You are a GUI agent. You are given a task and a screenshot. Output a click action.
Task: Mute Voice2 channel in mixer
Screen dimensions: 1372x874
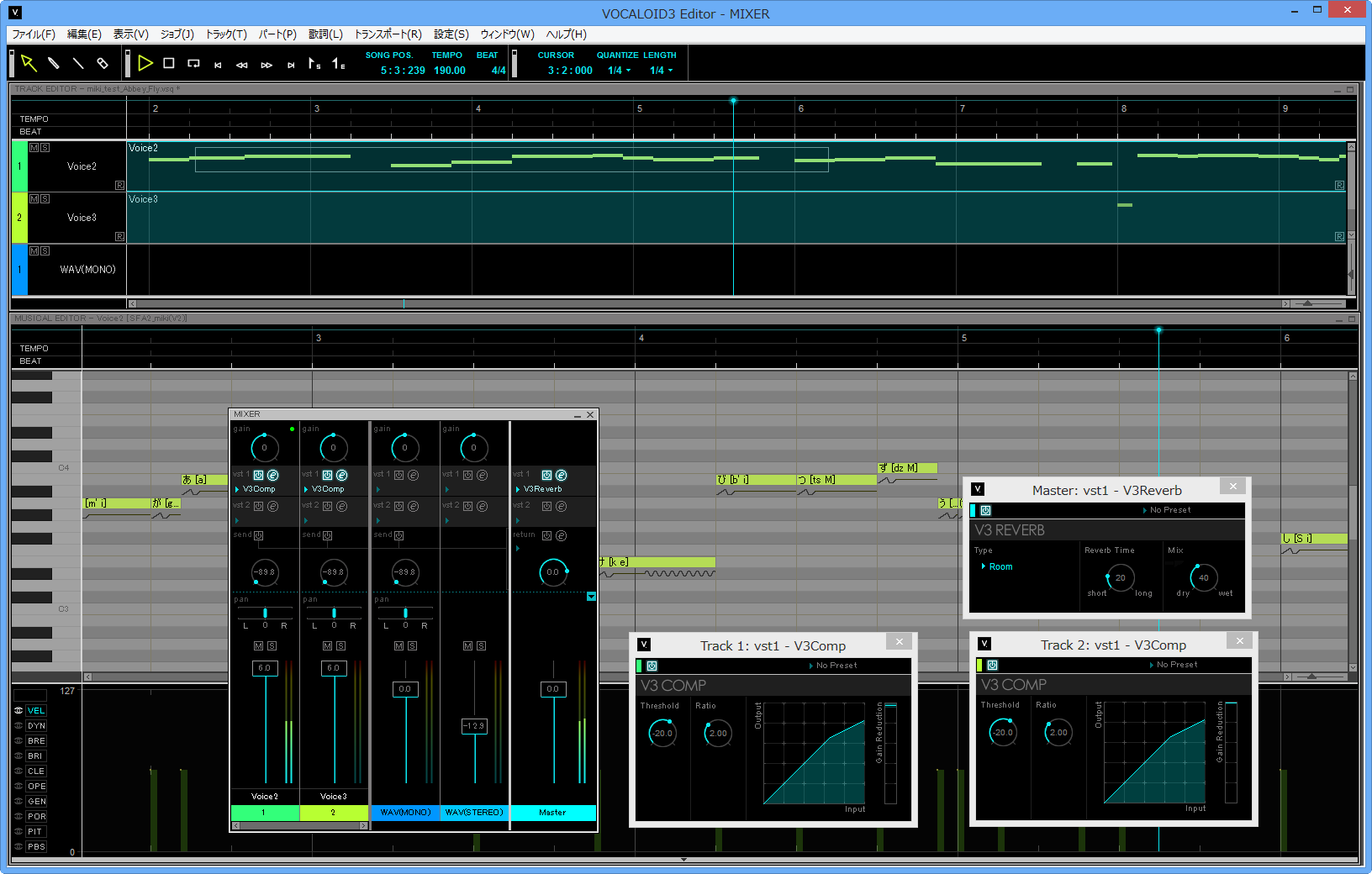pos(258,645)
